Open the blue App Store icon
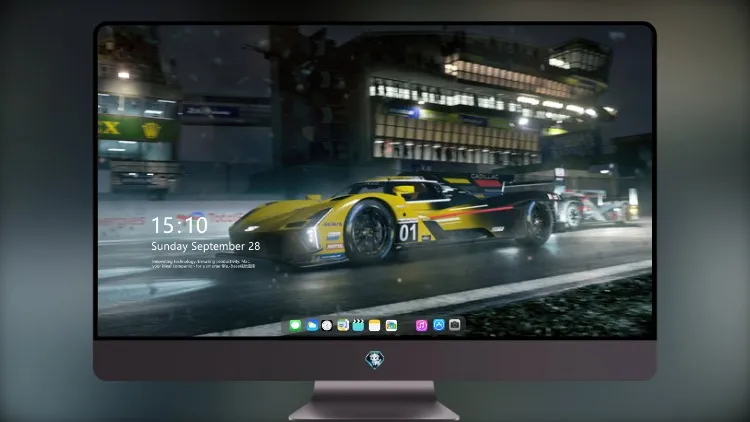 [x=439, y=325]
